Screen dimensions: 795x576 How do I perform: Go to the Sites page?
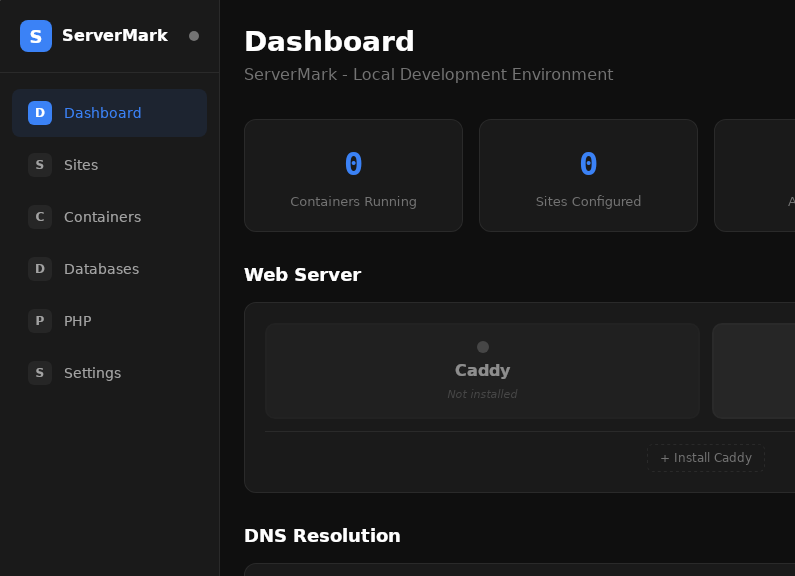click(x=110, y=165)
